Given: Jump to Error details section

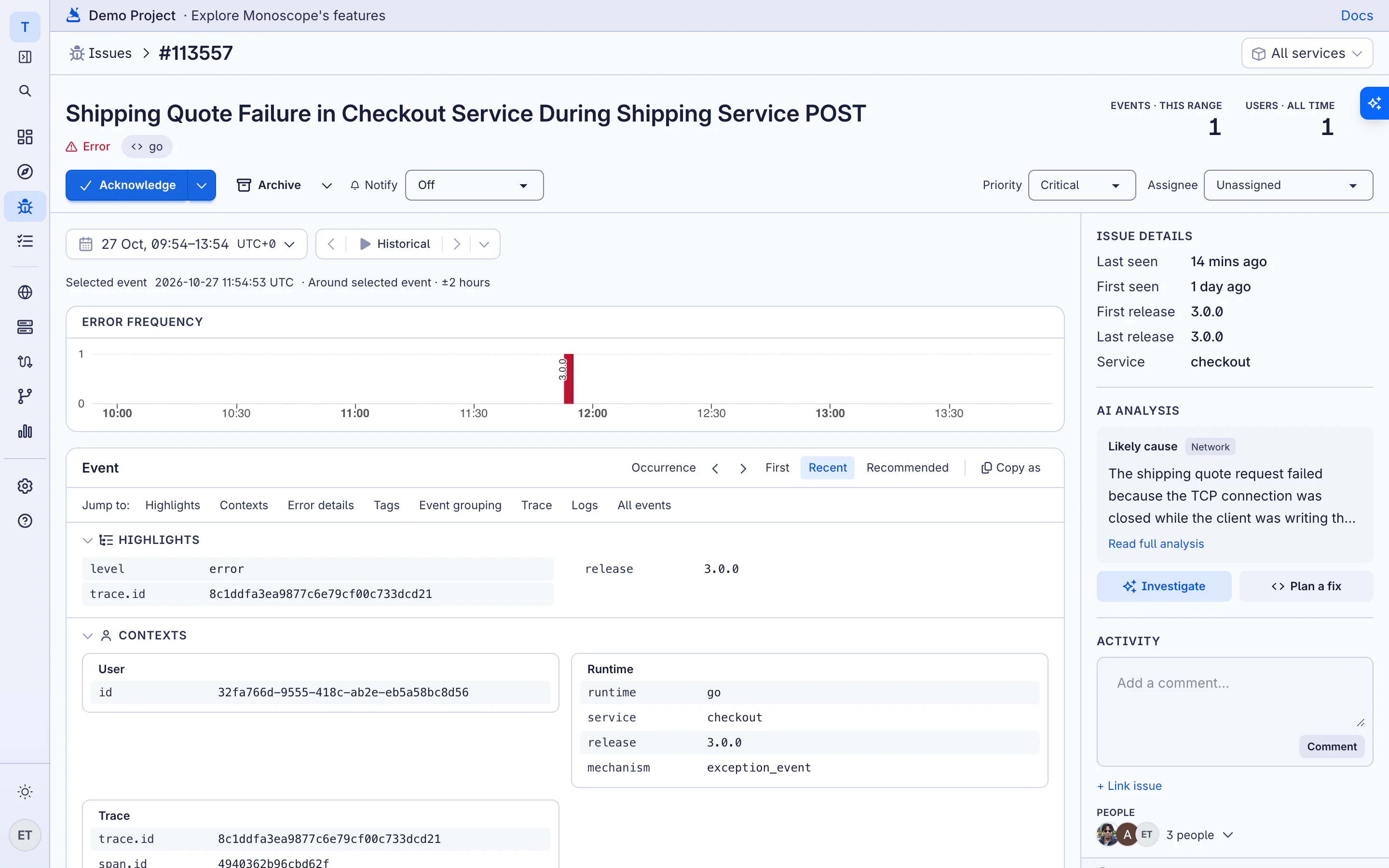Looking at the screenshot, I should tap(320, 505).
